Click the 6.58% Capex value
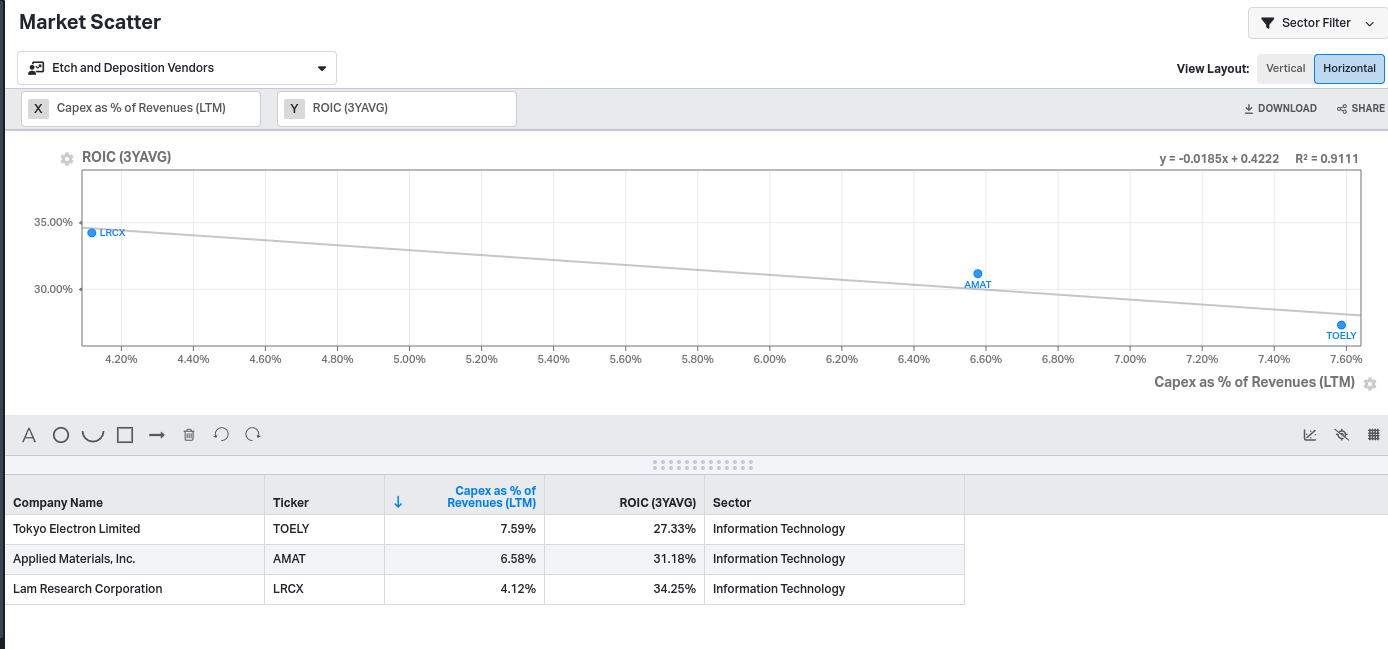The height and width of the screenshot is (649, 1388). pyautogui.click(x=518, y=559)
